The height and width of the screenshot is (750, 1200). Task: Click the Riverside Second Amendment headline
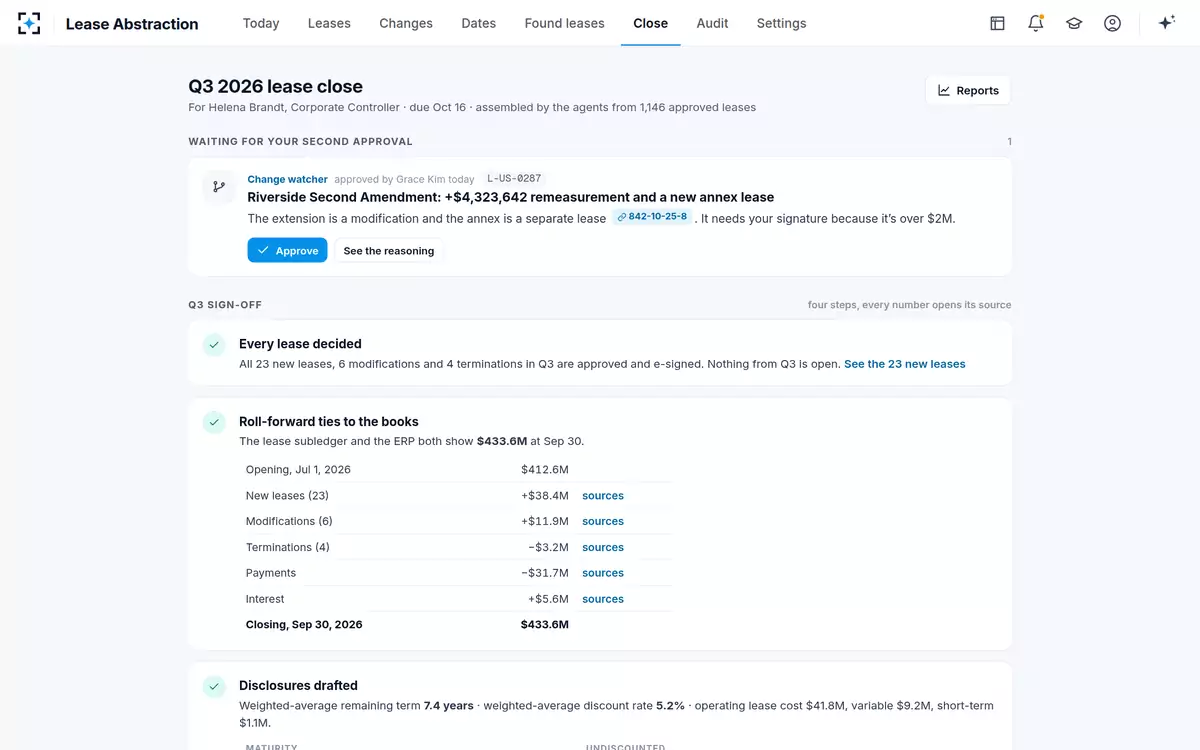510,197
